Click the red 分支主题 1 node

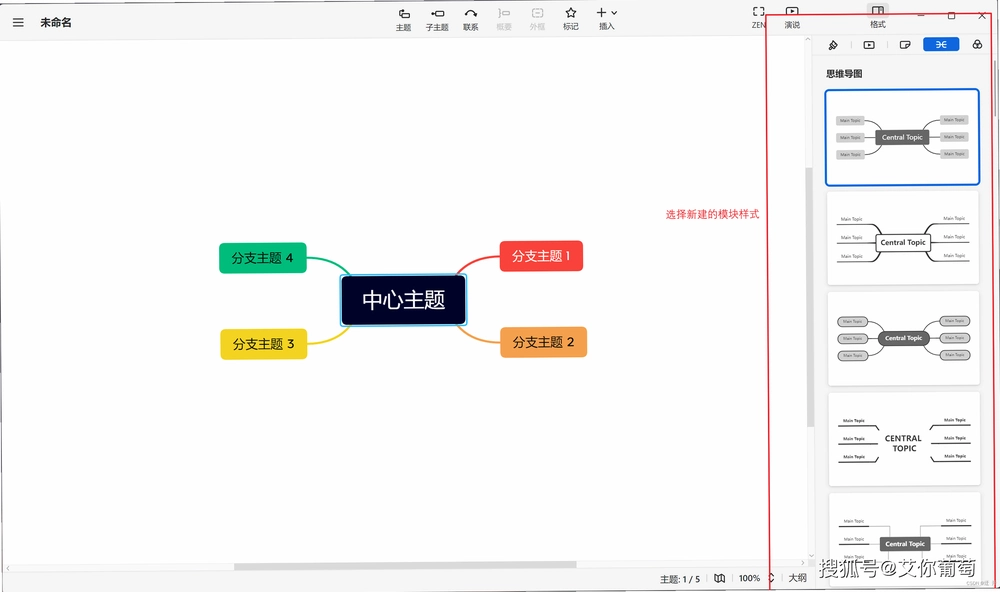click(541, 256)
